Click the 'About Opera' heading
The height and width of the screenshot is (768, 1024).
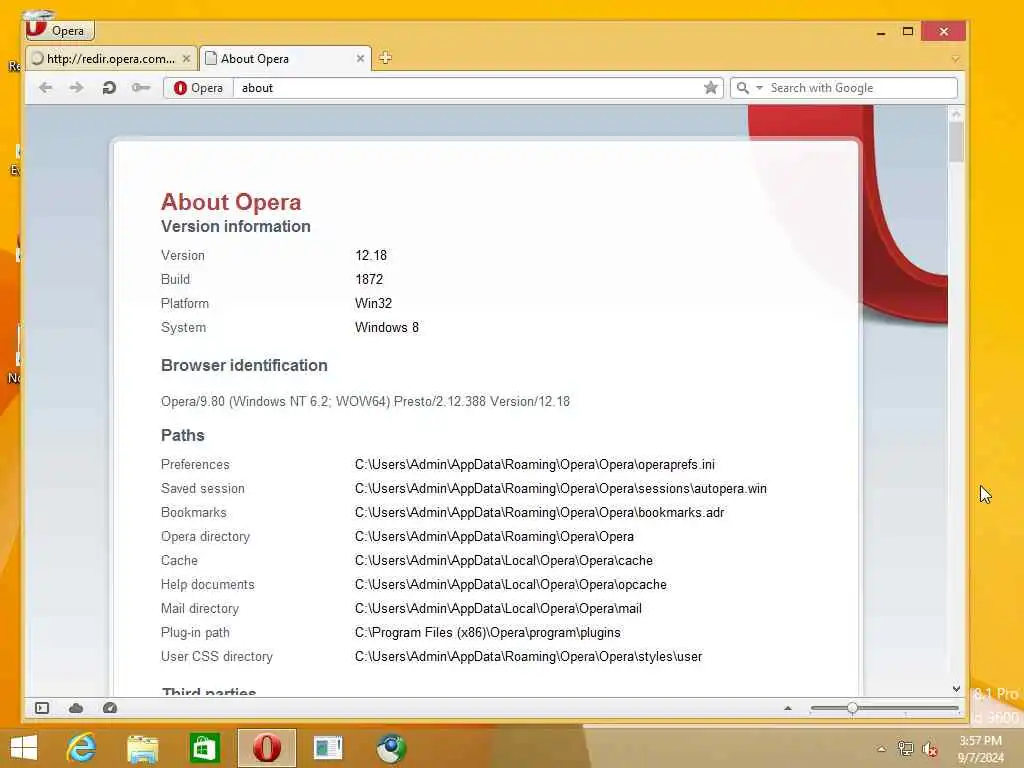coord(231,202)
